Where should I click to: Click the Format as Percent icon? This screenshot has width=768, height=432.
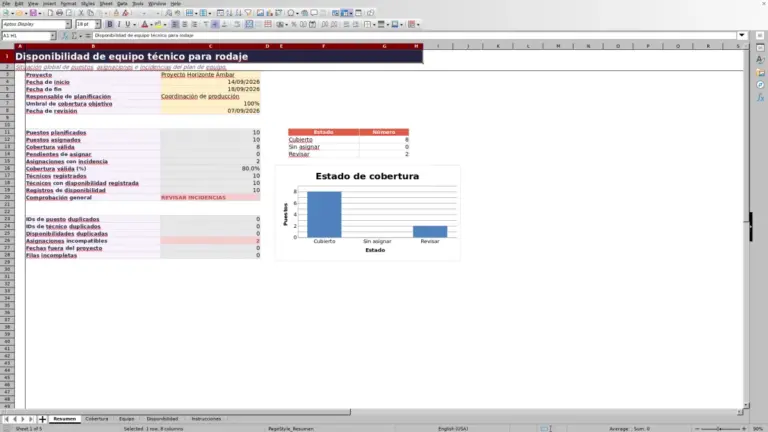pyautogui.click(x=294, y=24)
